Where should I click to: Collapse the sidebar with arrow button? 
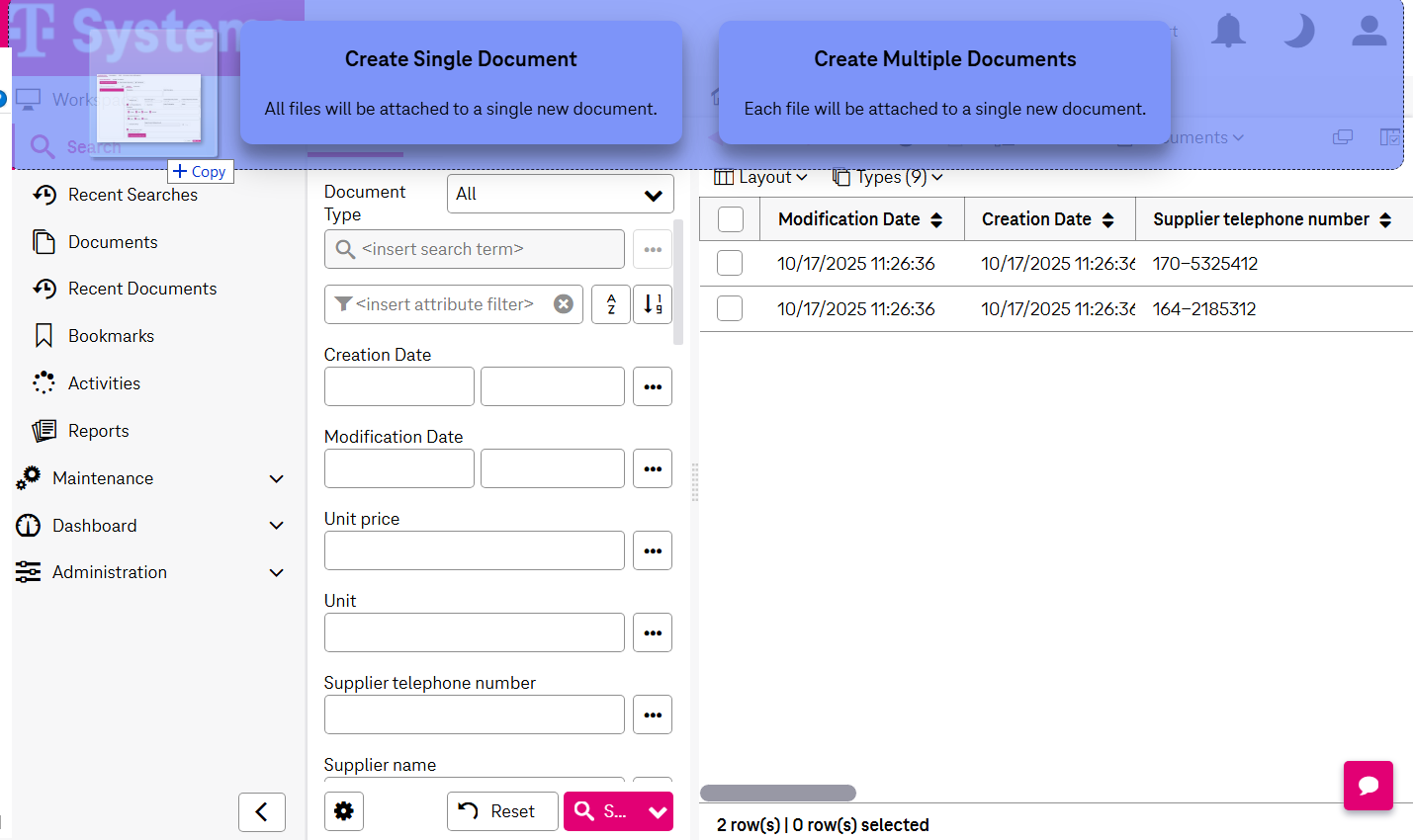pyautogui.click(x=262, y=812)
